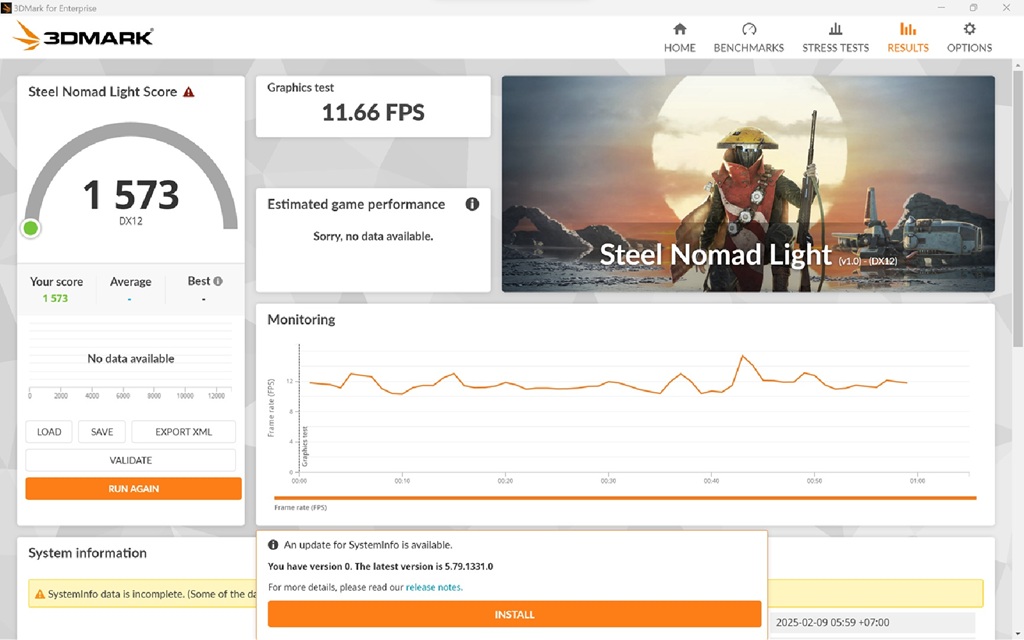Open the Options gear icon
Screen dimensions: 1024x640
(x=969, y=29)
